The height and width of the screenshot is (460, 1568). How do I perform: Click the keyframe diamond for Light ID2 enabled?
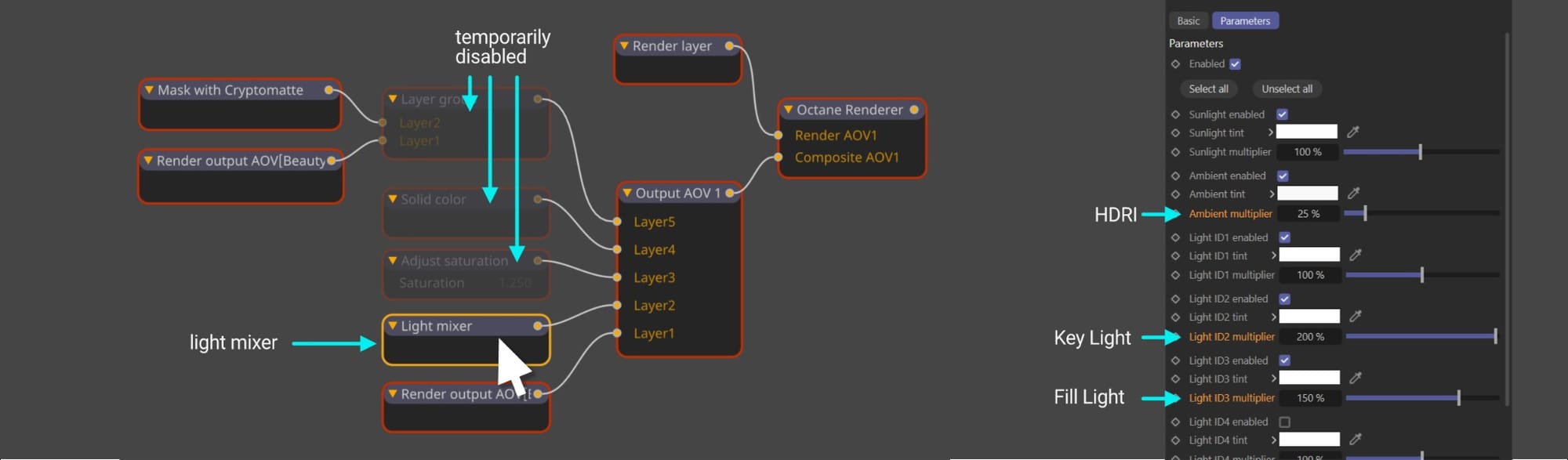[1175, 299]
